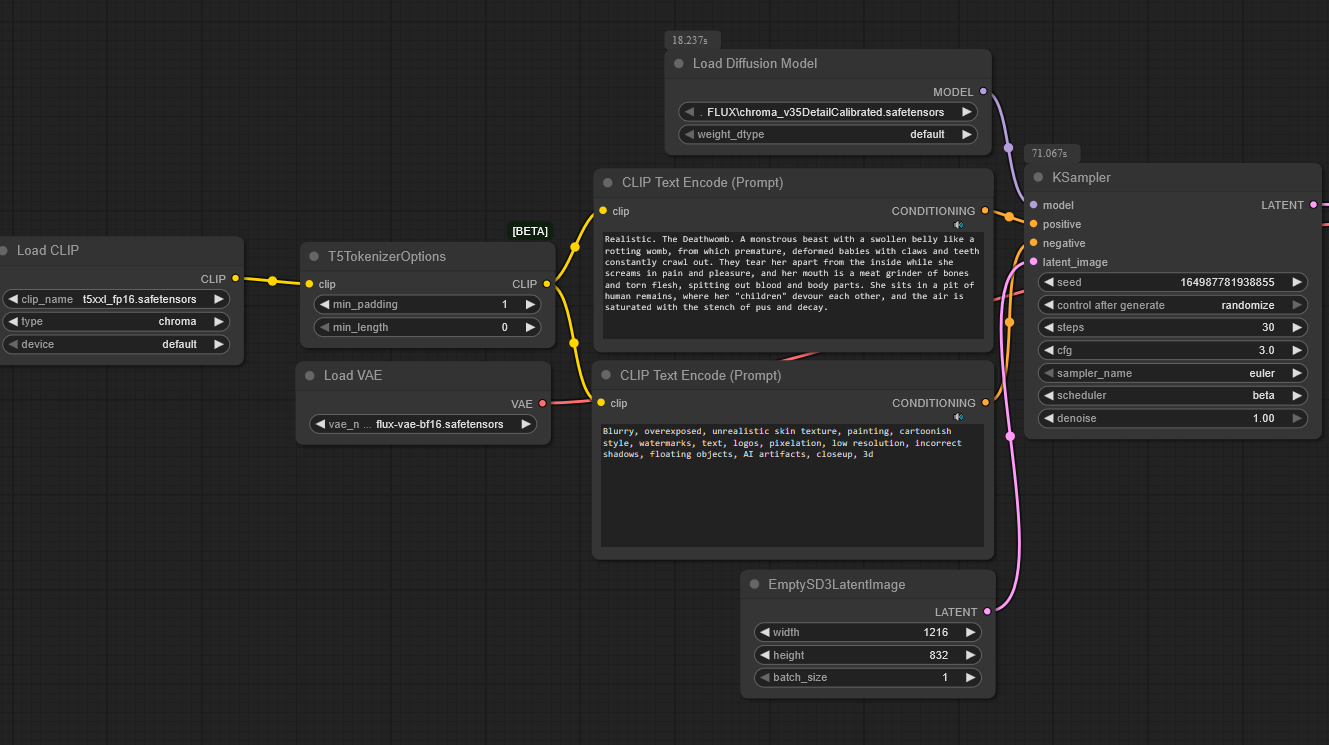Click the previous arrow on the chroma model field
1329x745 pixels.
pyautogui.click(x=689, y=112)
